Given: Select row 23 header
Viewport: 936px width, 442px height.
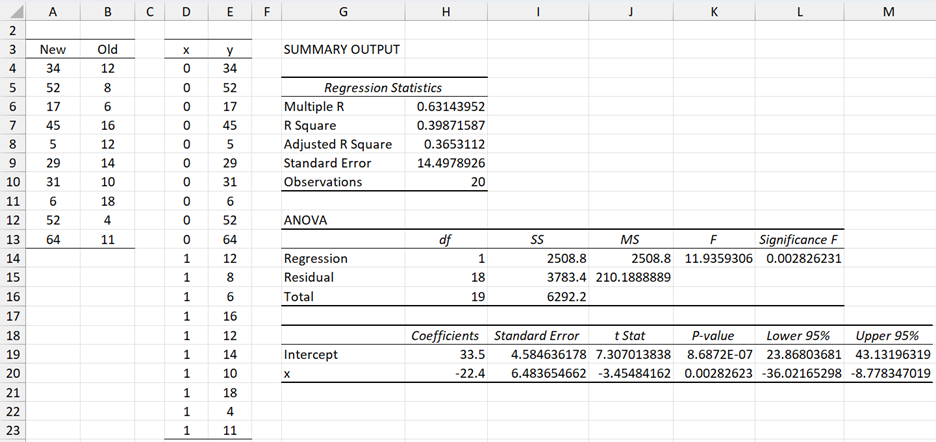Looking at the screenshot, I should point(13,431).
